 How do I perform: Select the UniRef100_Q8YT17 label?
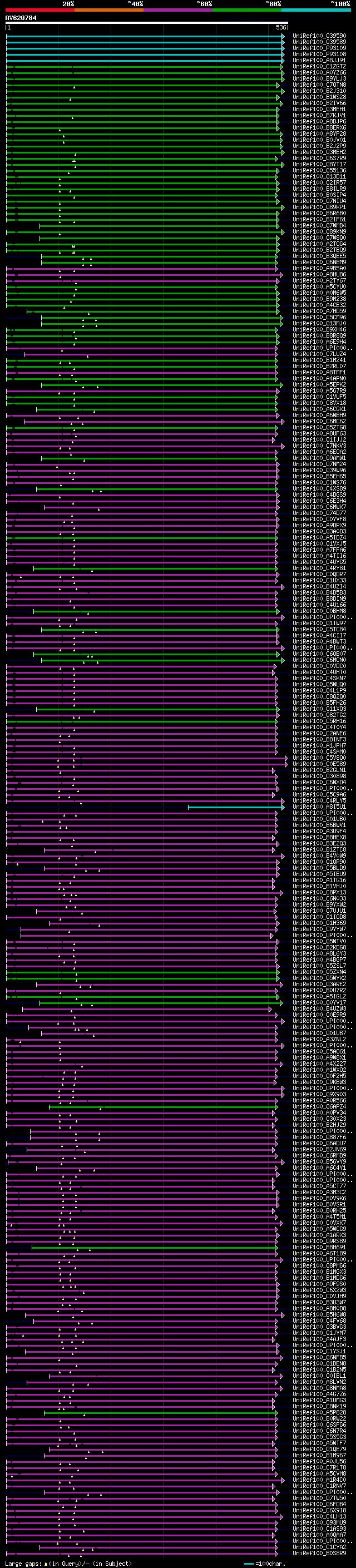click(x=319, y=164)
